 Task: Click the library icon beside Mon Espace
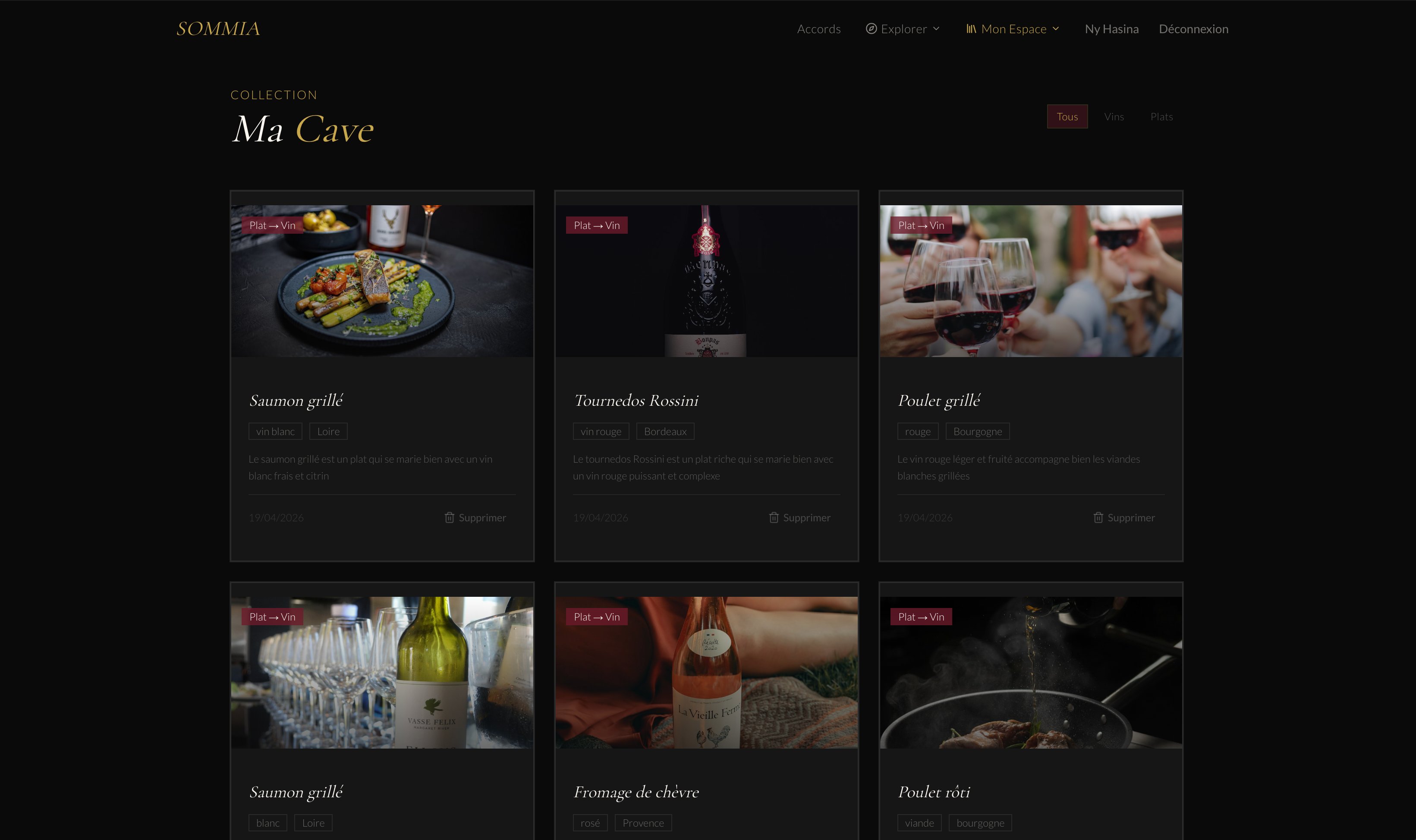click(x=971, y=29)
